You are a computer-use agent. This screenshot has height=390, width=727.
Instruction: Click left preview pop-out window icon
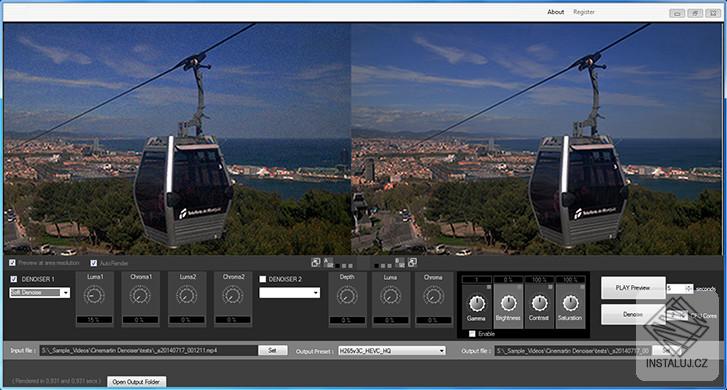(316, 262)
